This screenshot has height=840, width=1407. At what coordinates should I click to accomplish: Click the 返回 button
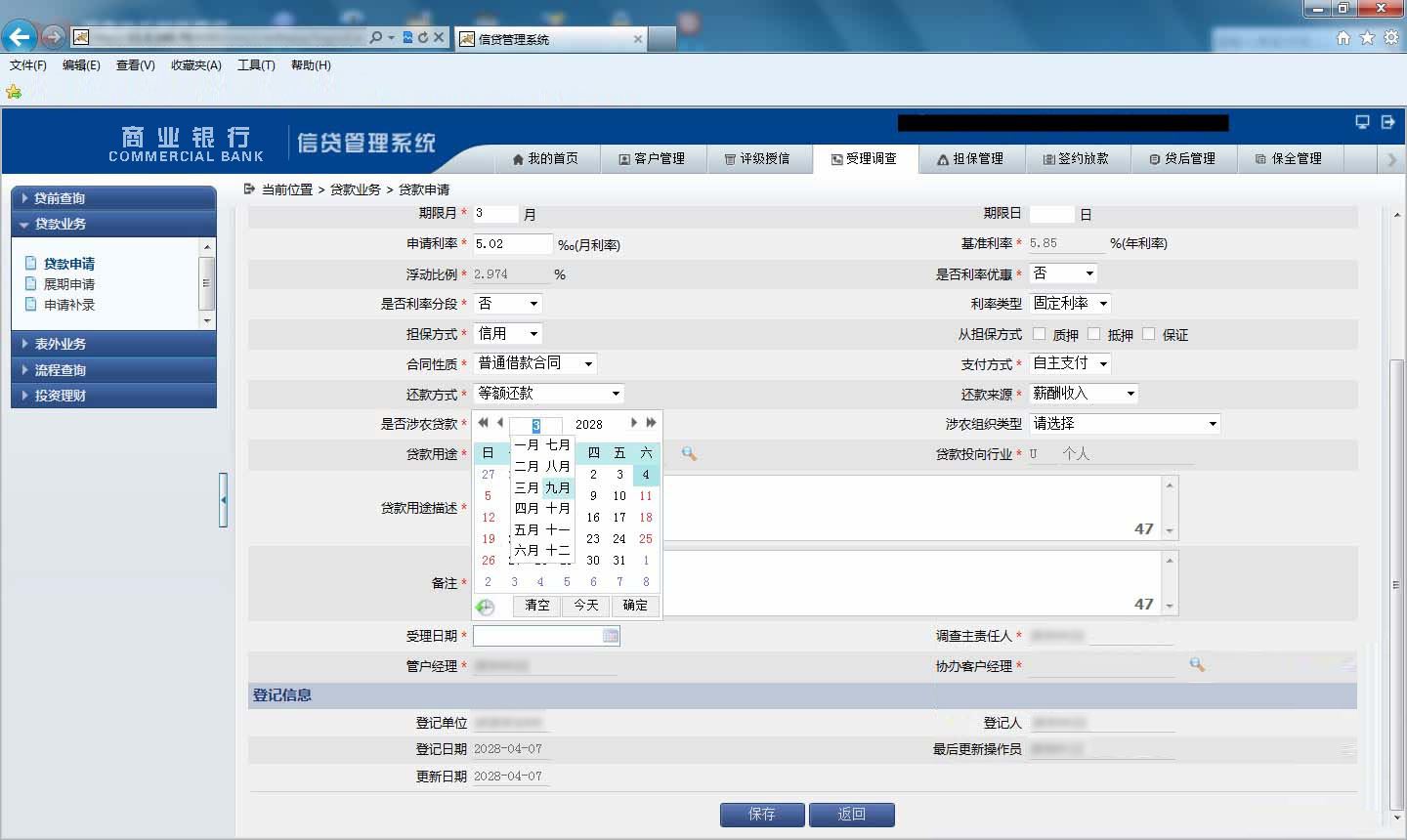[x=852, y=815]
